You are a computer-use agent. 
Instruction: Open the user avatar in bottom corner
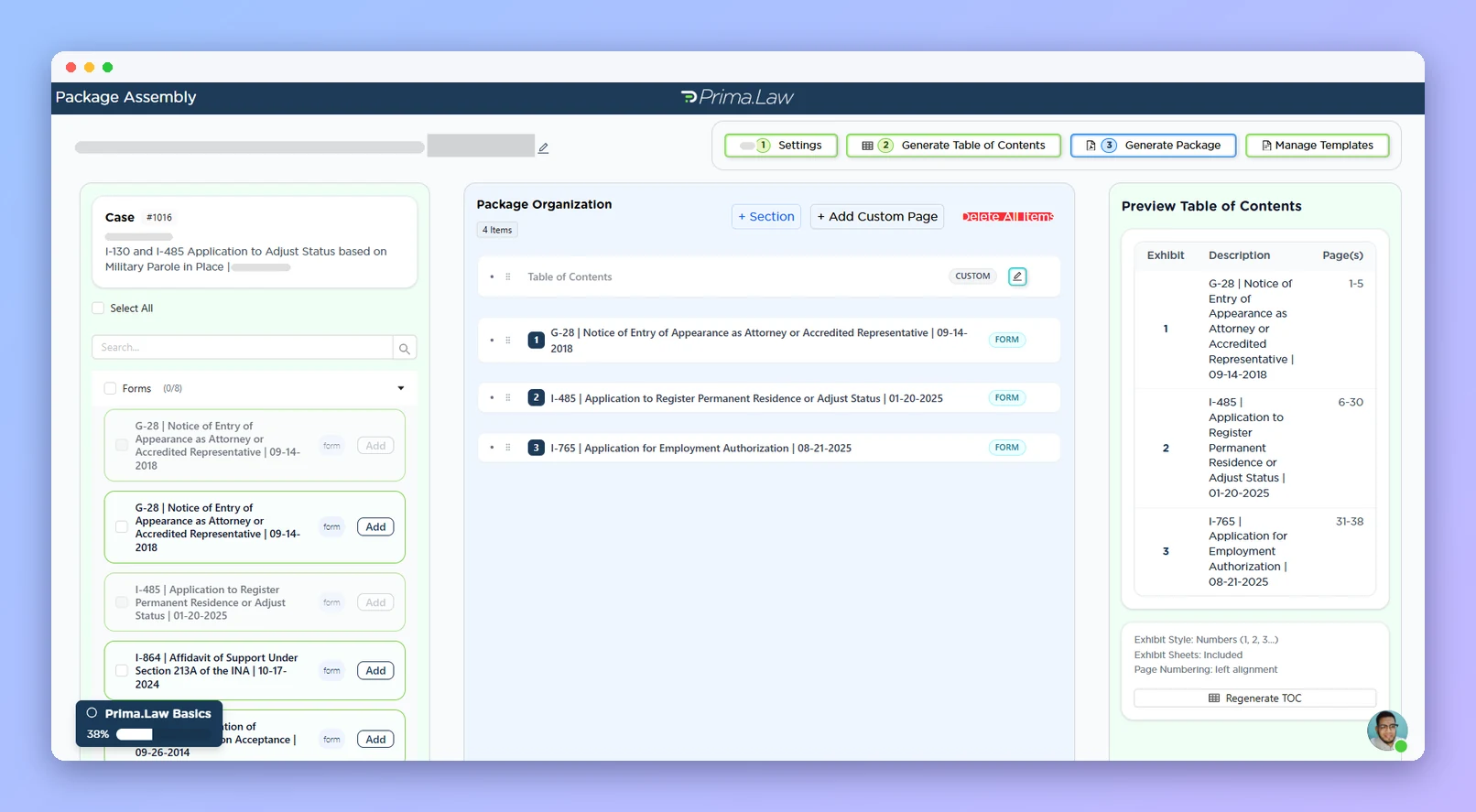pos(1387,731)
